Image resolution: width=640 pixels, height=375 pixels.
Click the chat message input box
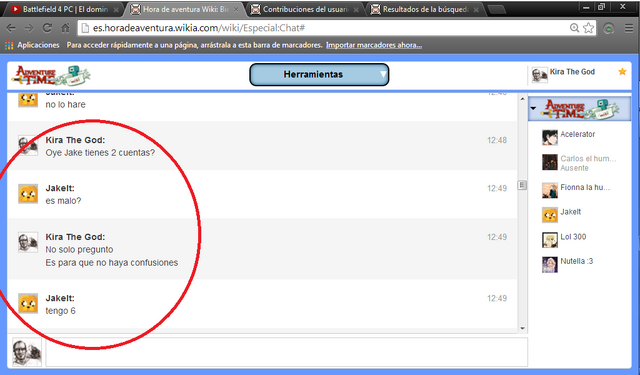coord(287,352)
